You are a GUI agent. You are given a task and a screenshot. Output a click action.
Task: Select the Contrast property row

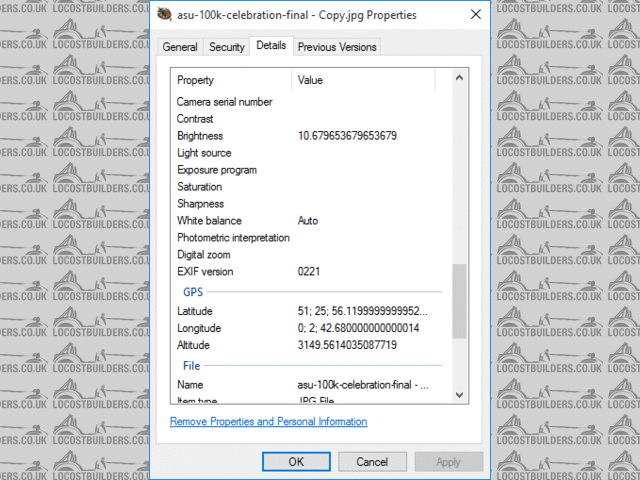coord(195,119)
